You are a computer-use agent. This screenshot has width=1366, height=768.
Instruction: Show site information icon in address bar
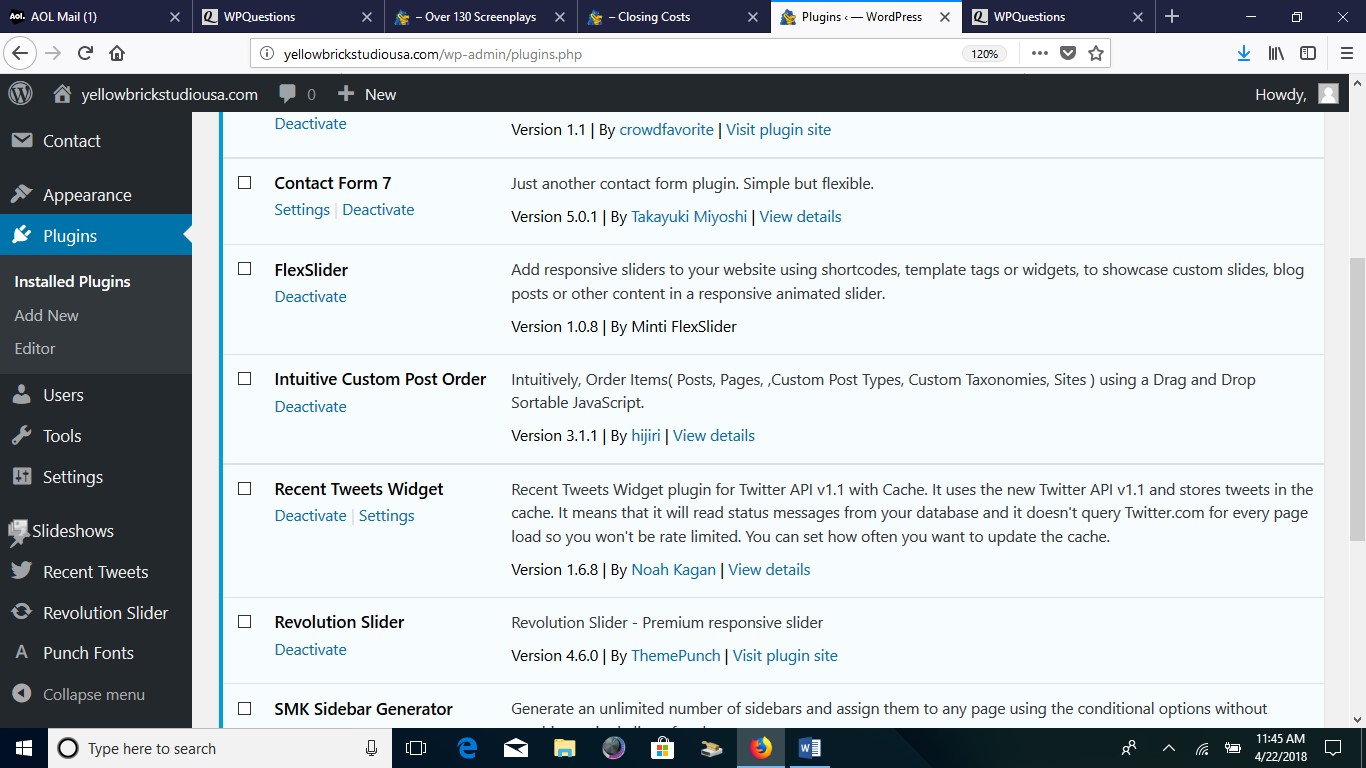(266, 54)
